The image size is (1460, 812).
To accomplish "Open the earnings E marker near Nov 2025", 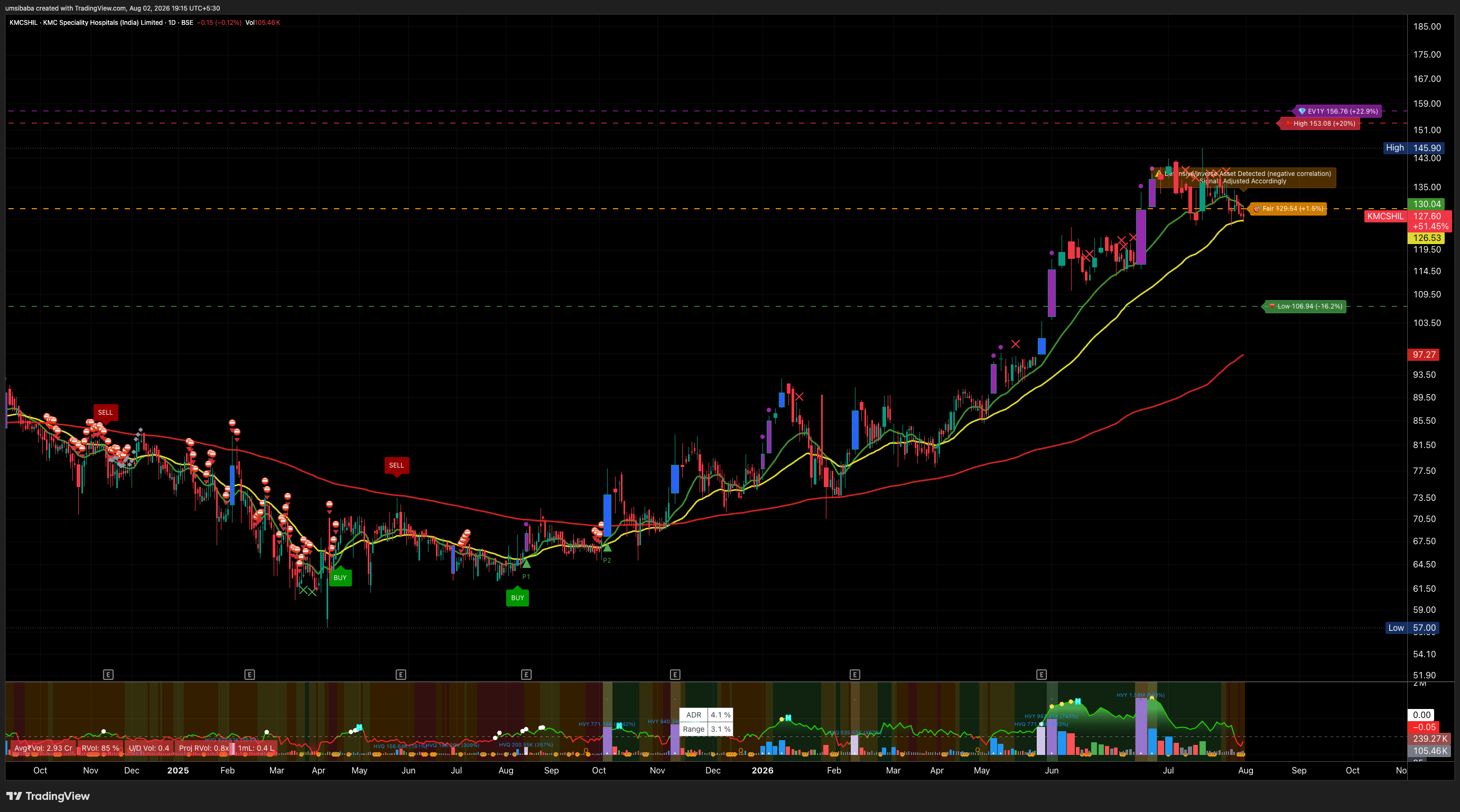I will (x=674, y=674).
